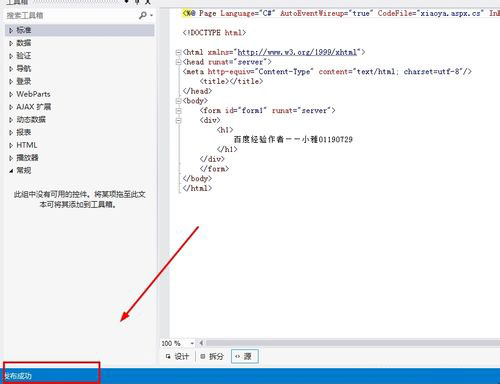The image size is (500, 384).
Task: Click the closing </form> tag
Action: point(214,169)
